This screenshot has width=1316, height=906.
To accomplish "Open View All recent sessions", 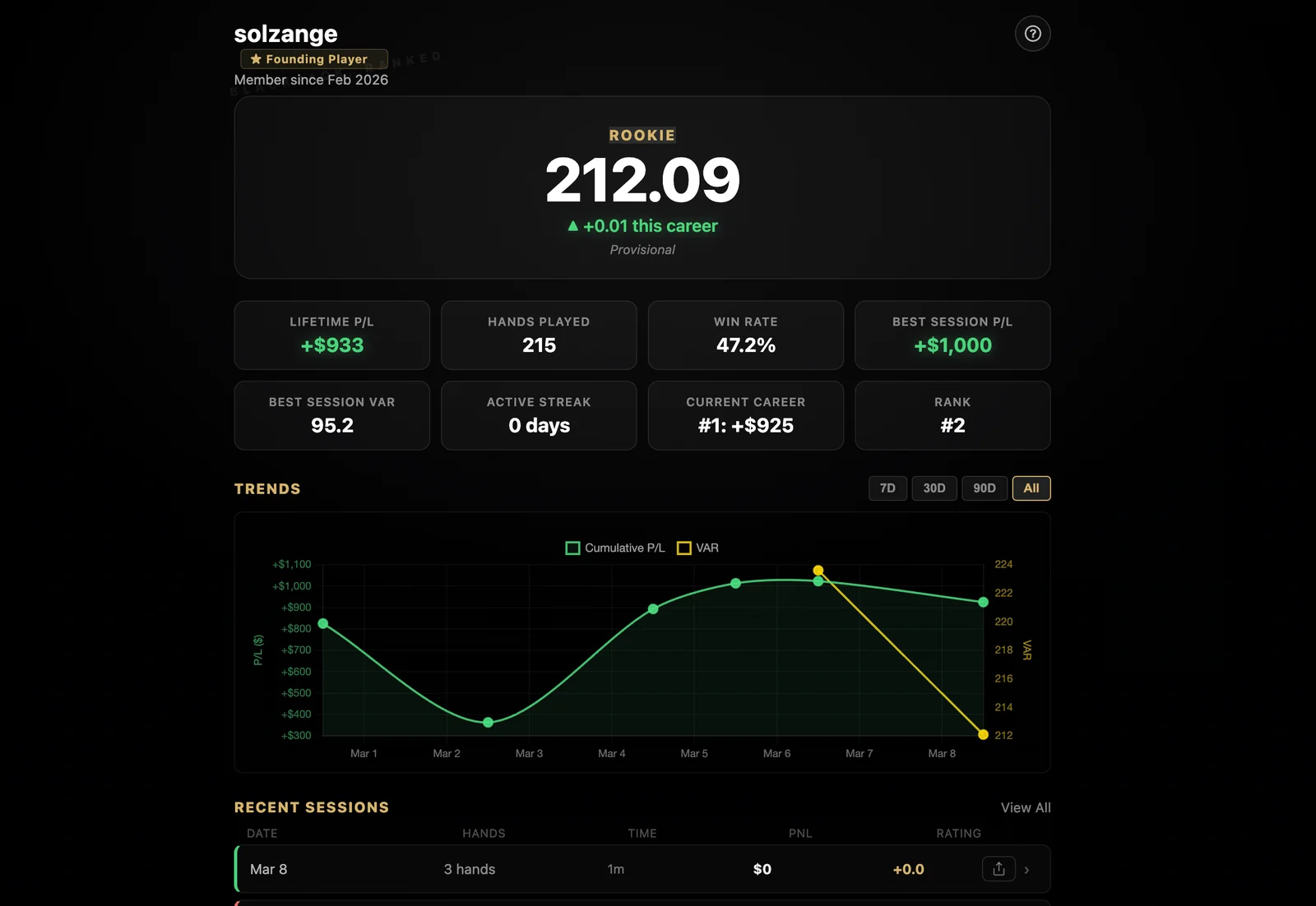I will tap(1025, 808).
